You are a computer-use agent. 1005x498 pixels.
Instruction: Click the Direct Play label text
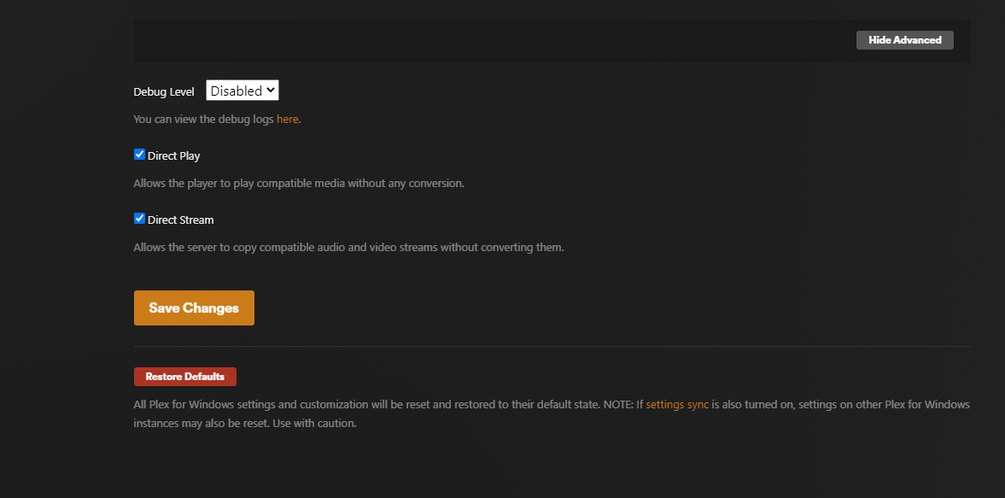(174, 156)
